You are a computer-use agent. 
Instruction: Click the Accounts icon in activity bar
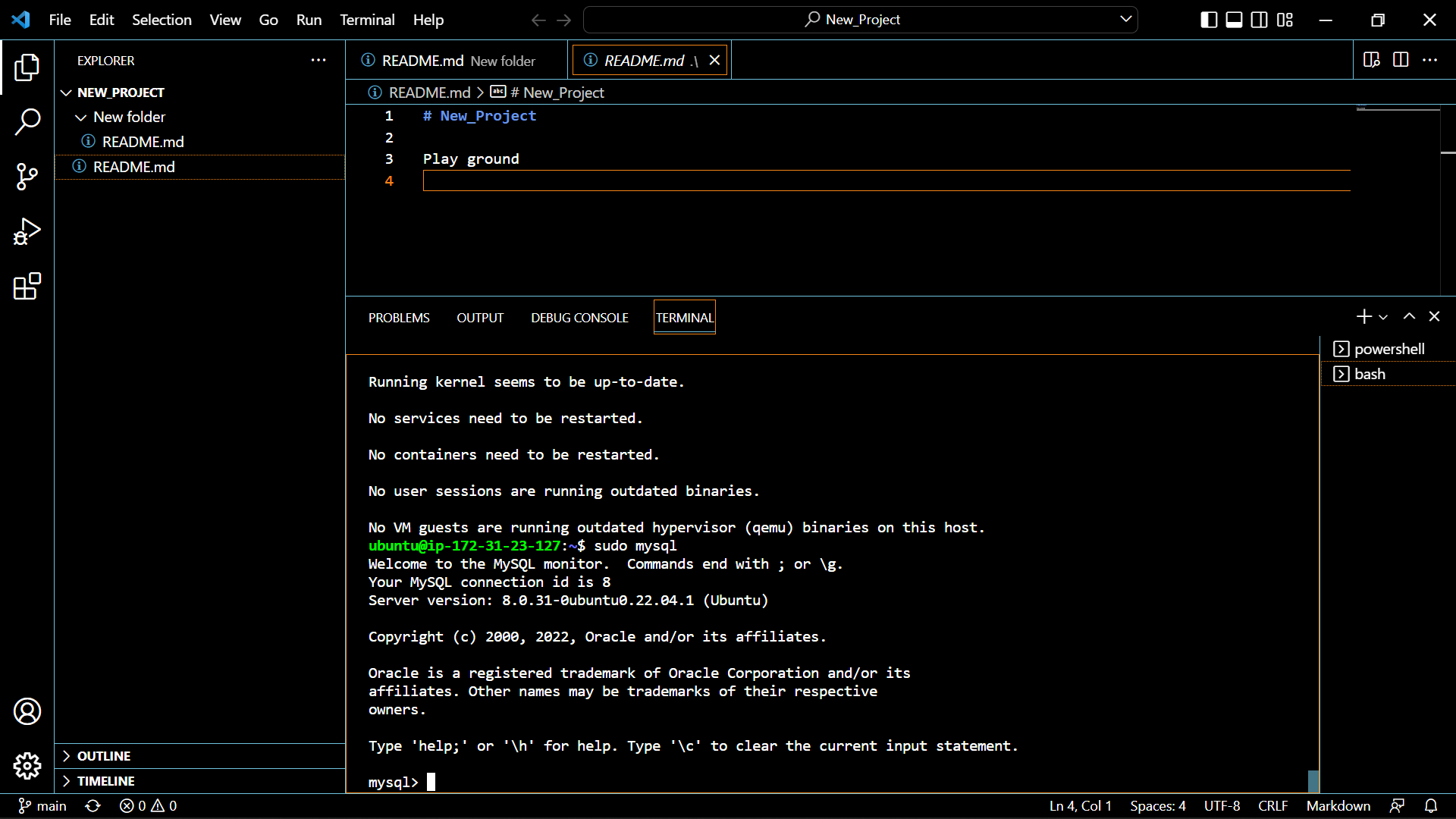27,711
